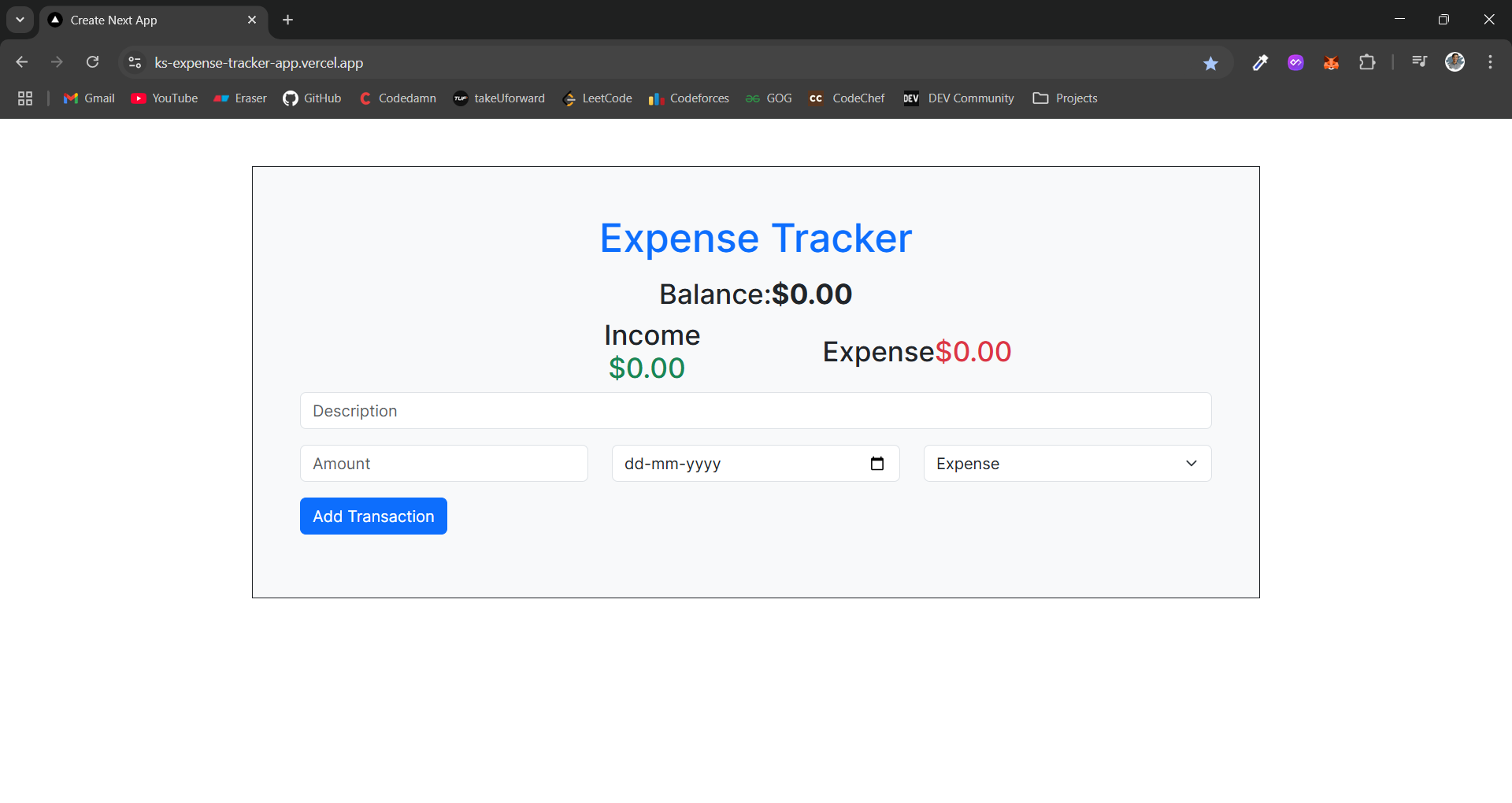Viewport: 1512px width, 803px height.
Task: Launch the eyedropper extension
Action: pyautogui.click(x=1260, y=62)
